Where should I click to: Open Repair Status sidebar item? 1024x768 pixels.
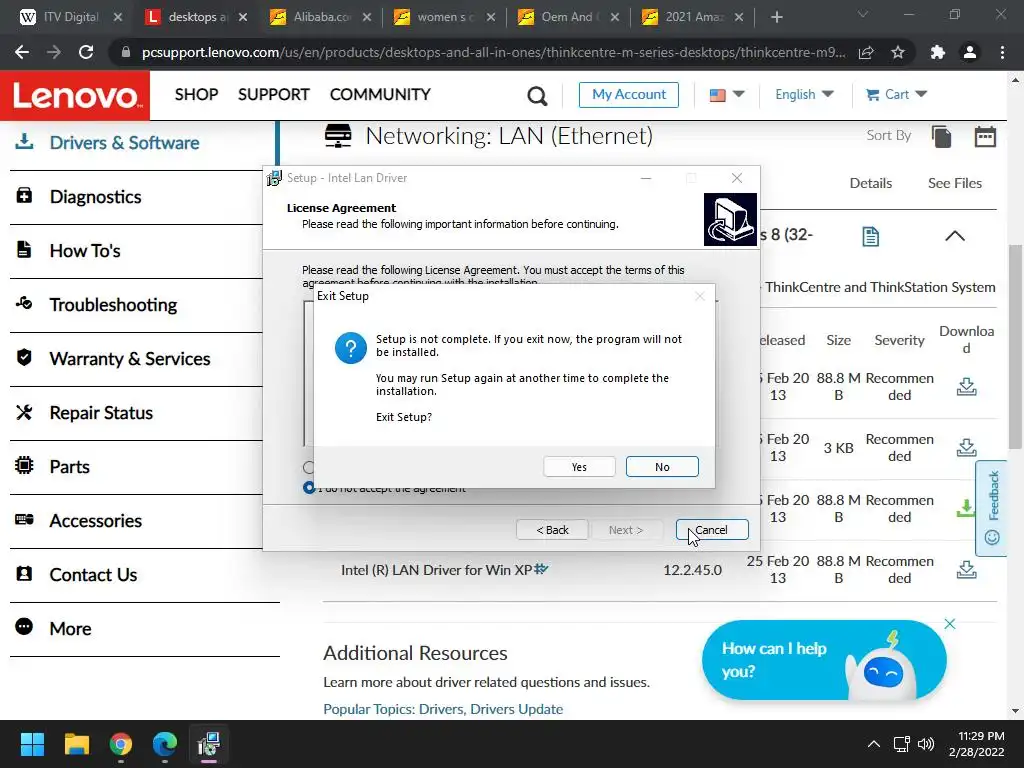101,413
